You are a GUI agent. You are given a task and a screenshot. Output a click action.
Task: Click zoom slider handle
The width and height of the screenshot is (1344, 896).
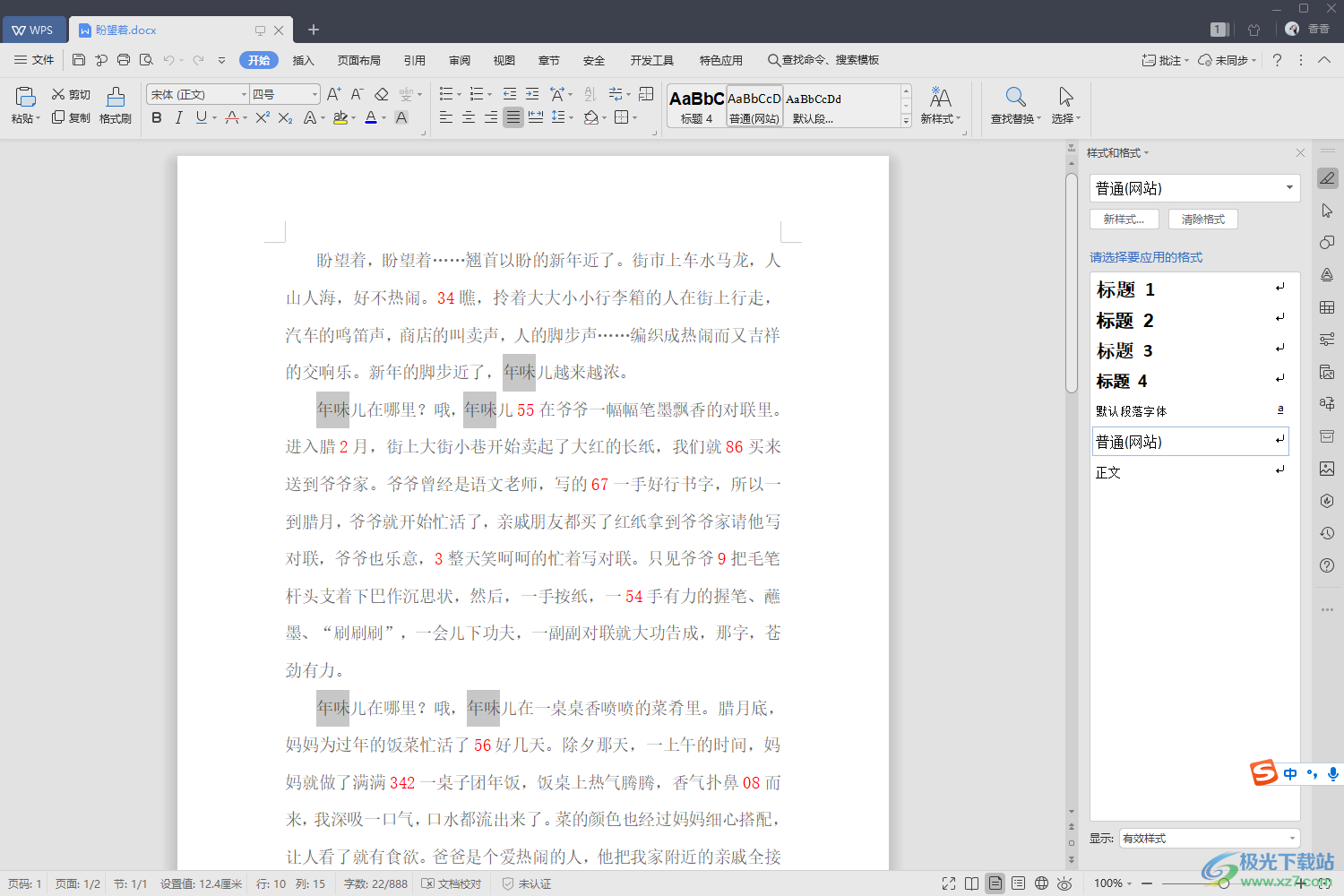(1224, 883)
